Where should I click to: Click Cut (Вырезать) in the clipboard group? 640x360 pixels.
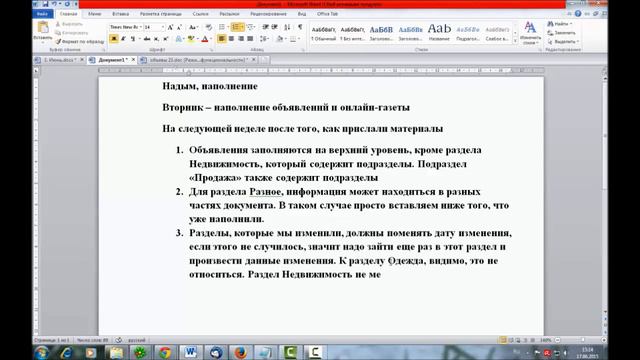69,24
